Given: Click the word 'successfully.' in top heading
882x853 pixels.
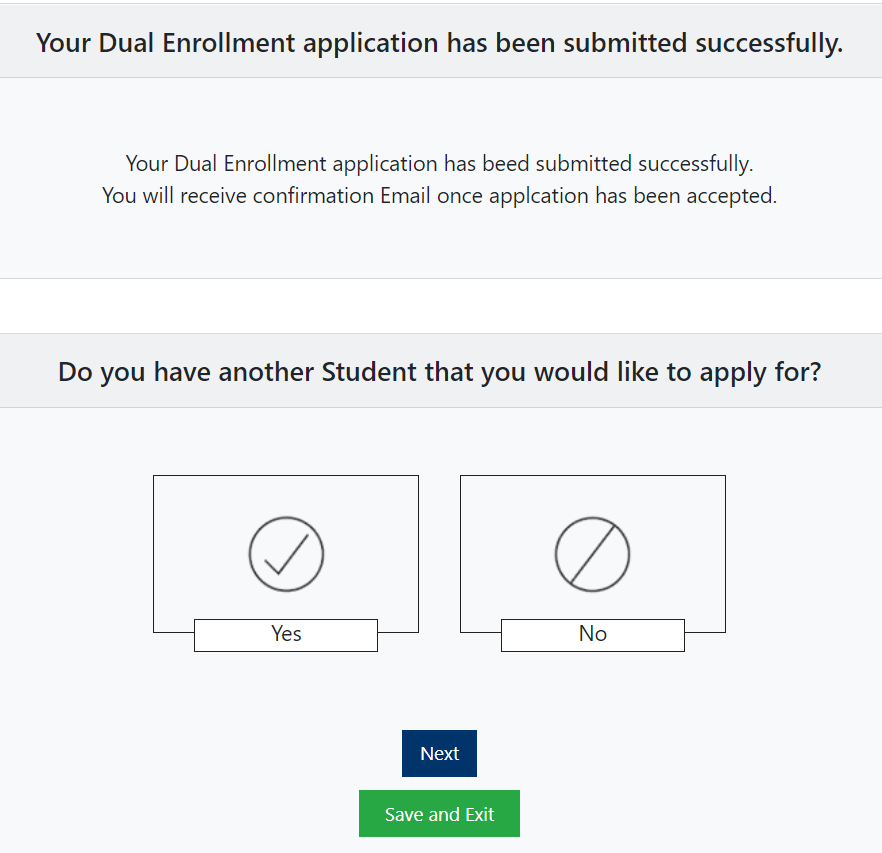Looking at the screenshot, I should tap(768, 43).
